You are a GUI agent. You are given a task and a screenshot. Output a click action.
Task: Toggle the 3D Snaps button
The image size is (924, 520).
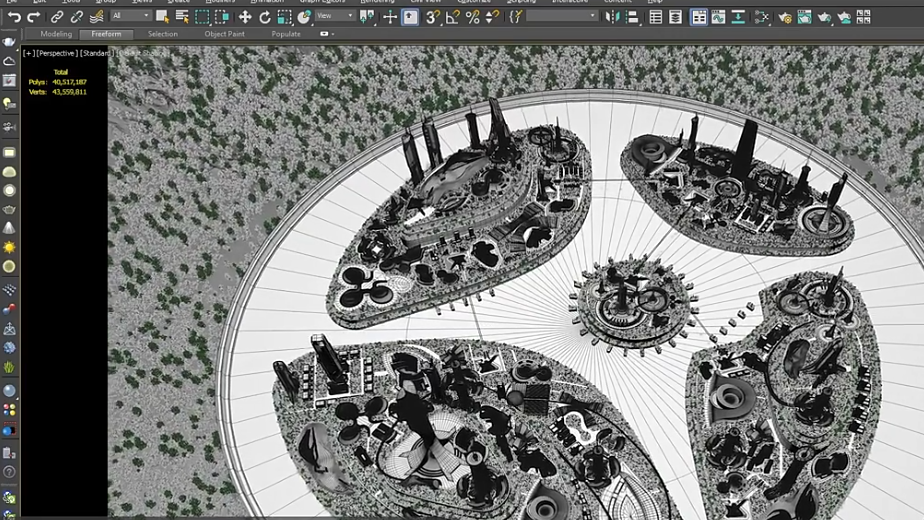coord(432,17)
